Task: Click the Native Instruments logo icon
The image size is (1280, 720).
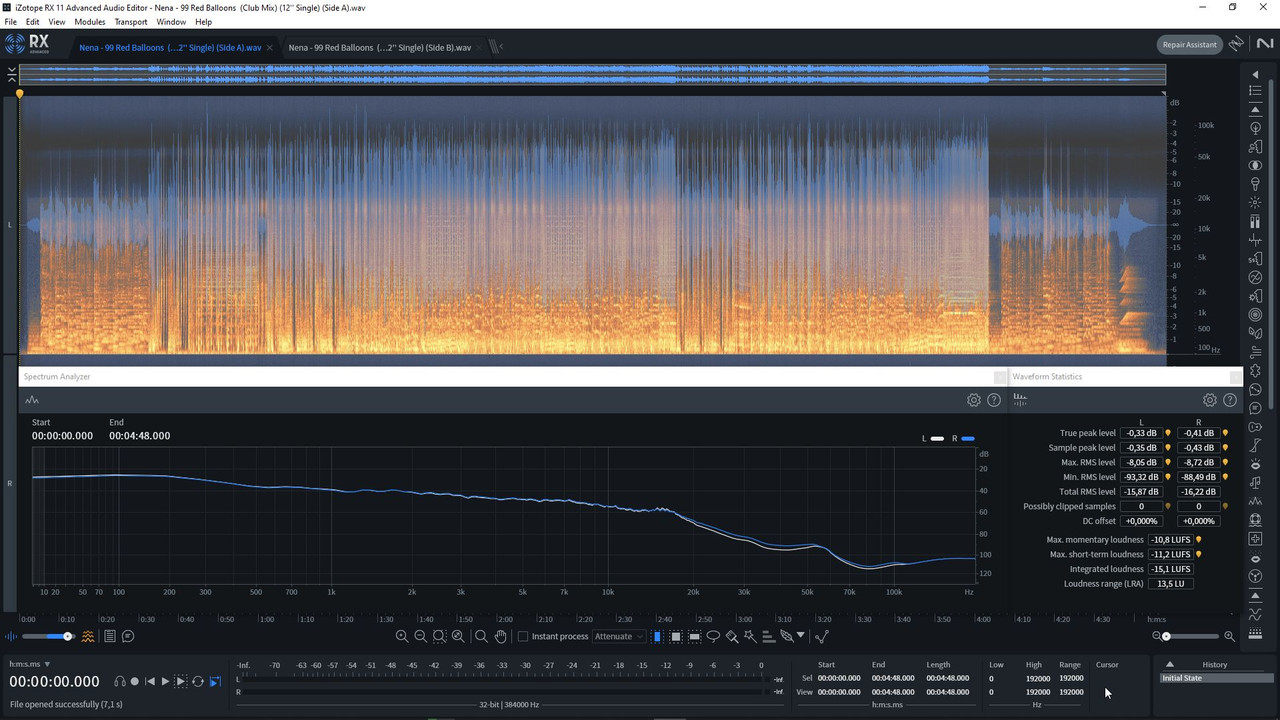Action: pyautogui.click(x=1265, y=44)
